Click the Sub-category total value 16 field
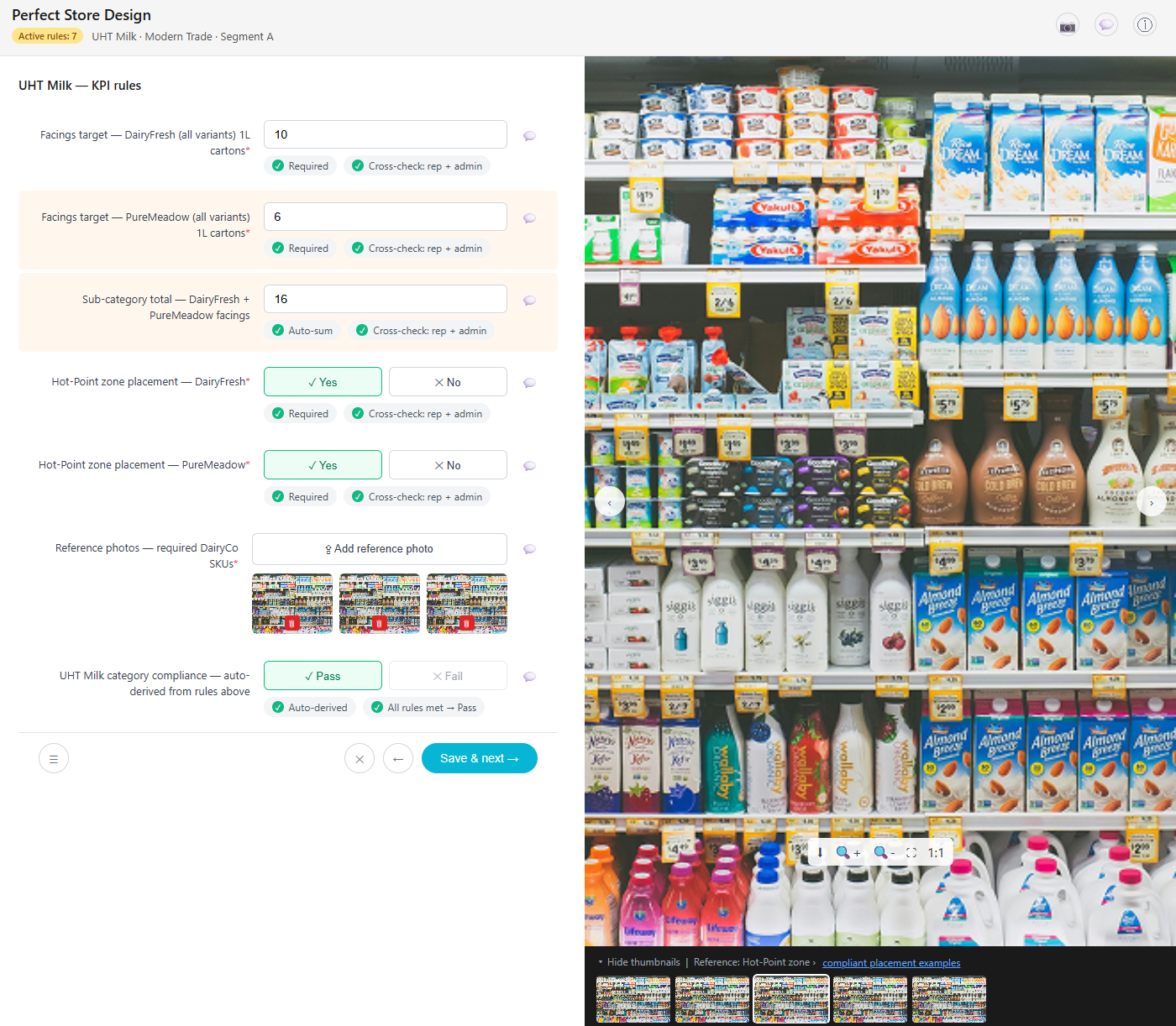Image resolution: width=1176 pixels, height=1026 pixels. pos(386,299)
